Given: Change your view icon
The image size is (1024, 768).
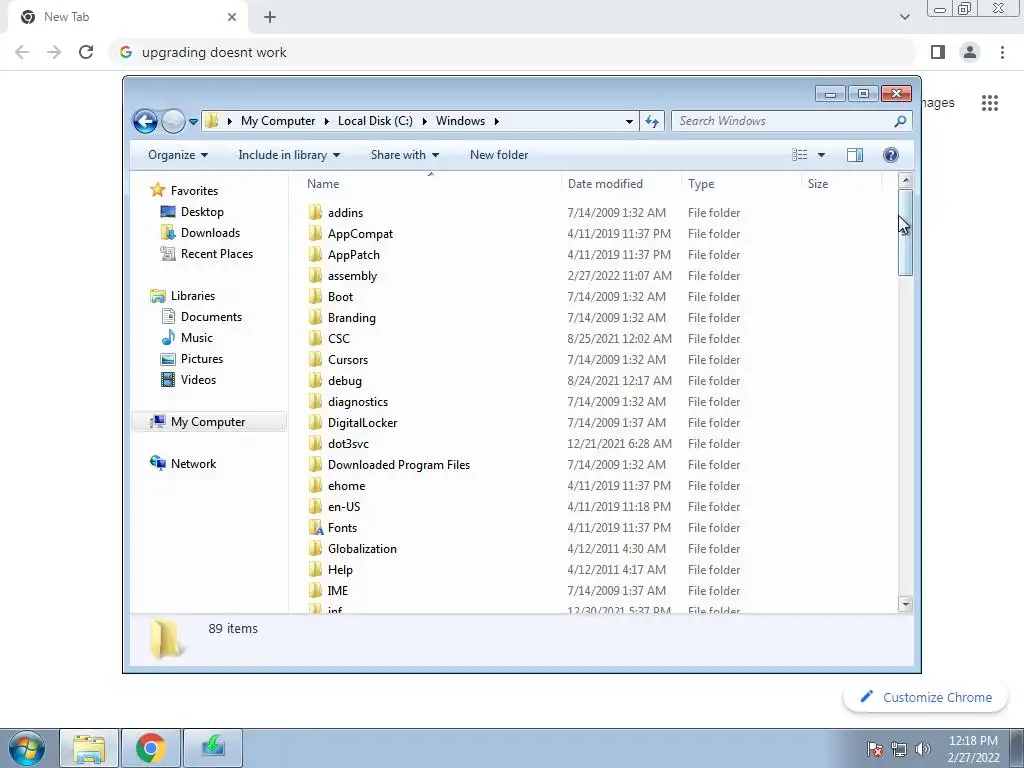Looking at the screenshot, I should (799, 155).
